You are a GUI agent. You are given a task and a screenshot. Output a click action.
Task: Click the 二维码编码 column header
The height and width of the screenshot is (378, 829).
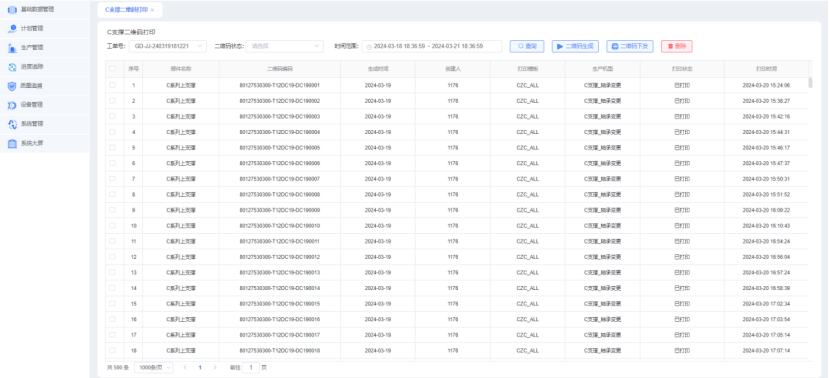click(280, 69)
